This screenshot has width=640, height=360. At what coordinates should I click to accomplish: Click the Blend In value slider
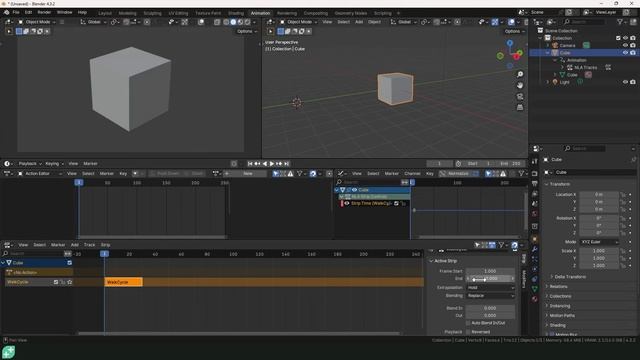tap(490, 308)
